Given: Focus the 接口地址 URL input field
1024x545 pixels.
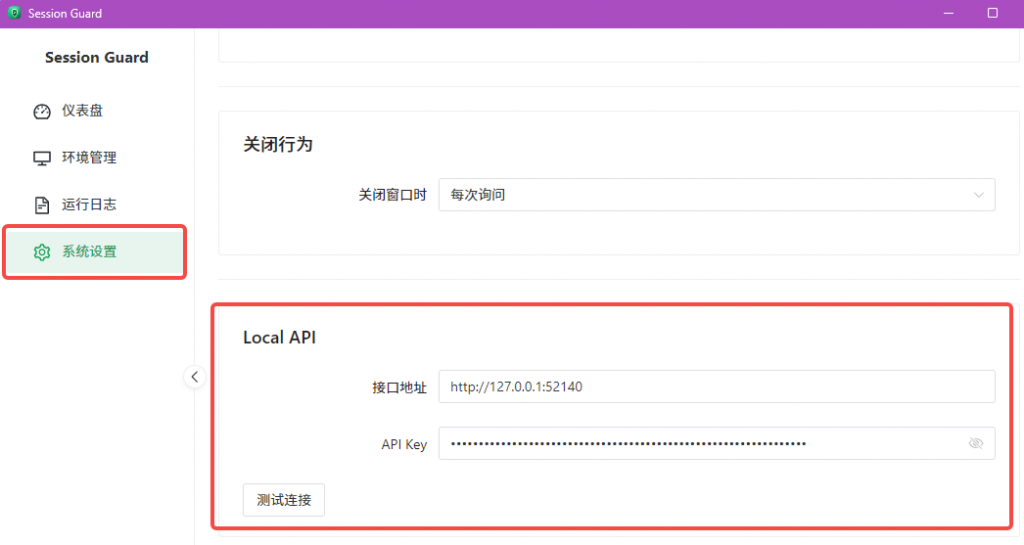Looking at the screenshot, I should coord(716,386).
